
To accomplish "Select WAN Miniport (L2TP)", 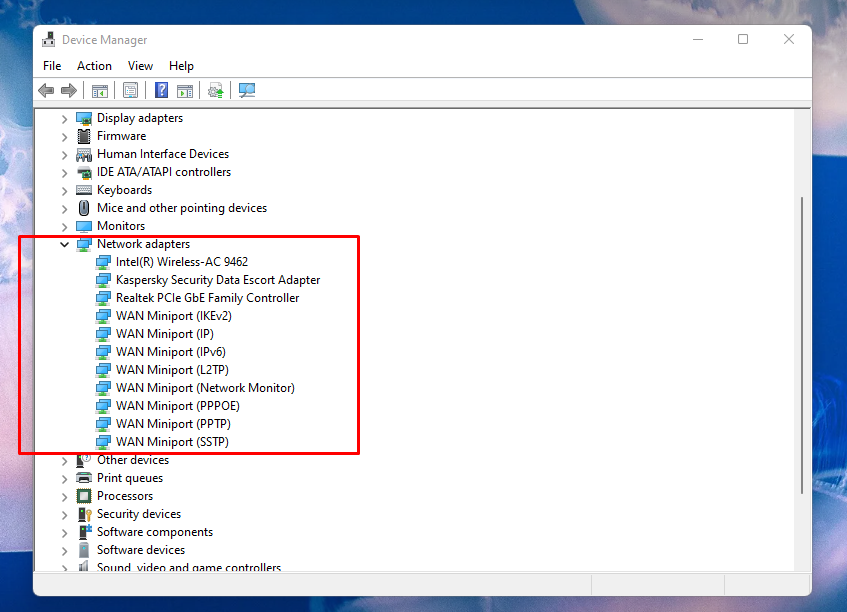I will click(172, 370).
